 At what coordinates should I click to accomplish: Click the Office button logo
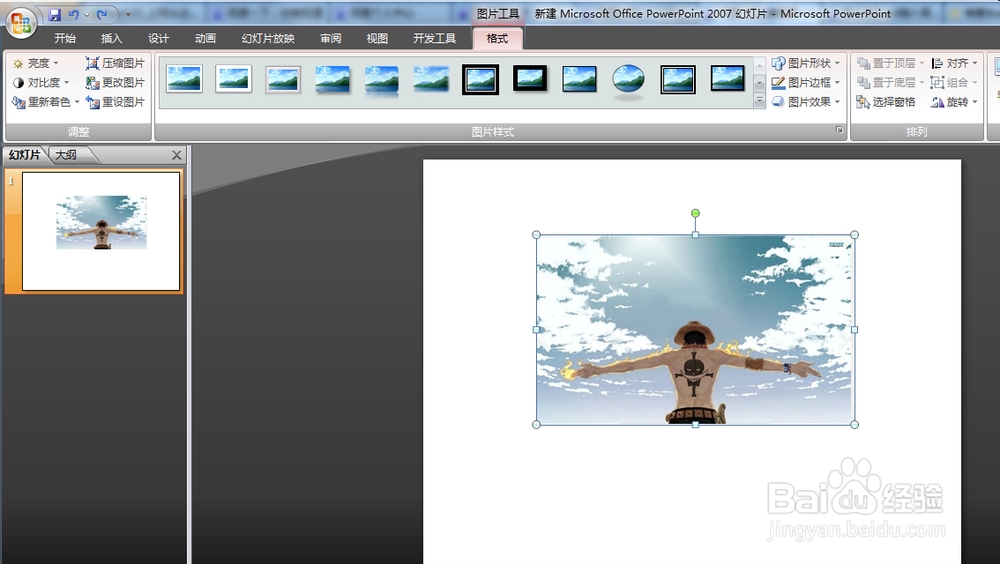click(x=21, y=23)
